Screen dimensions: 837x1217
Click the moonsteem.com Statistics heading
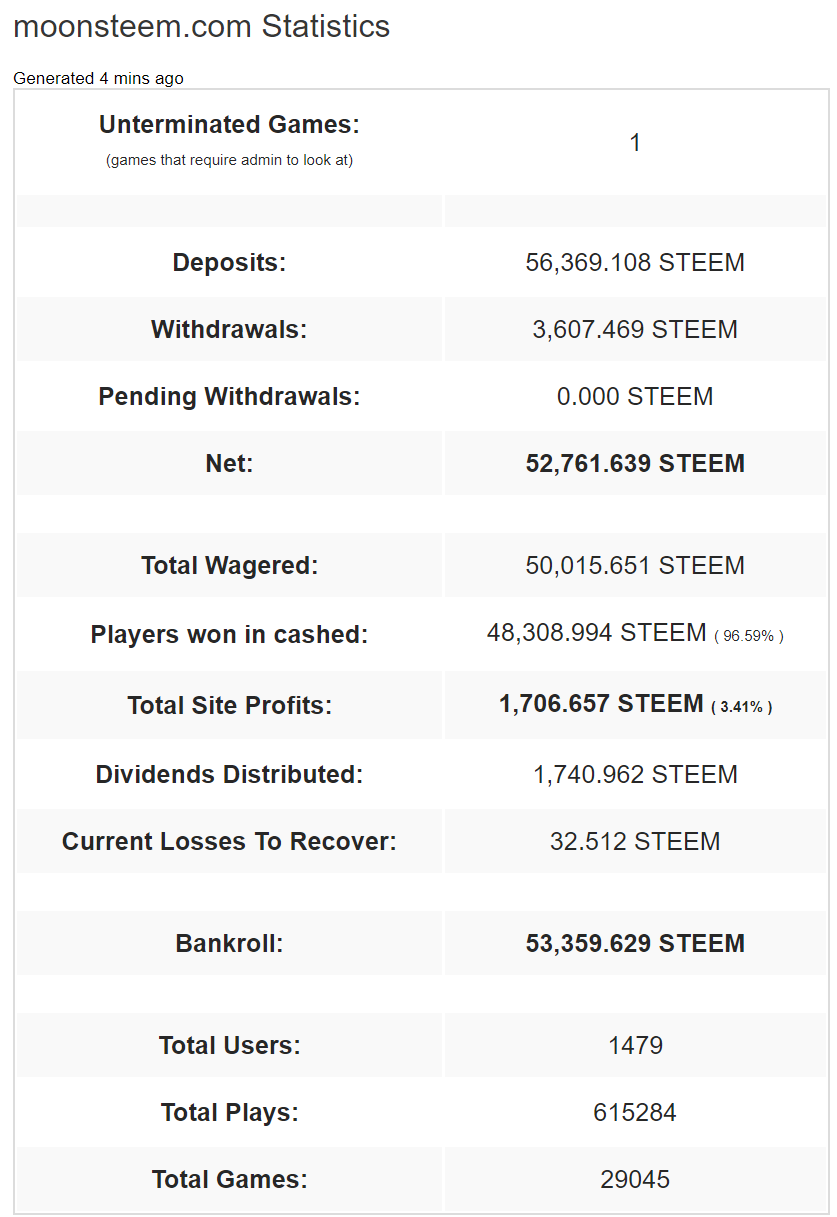point(201,27)
